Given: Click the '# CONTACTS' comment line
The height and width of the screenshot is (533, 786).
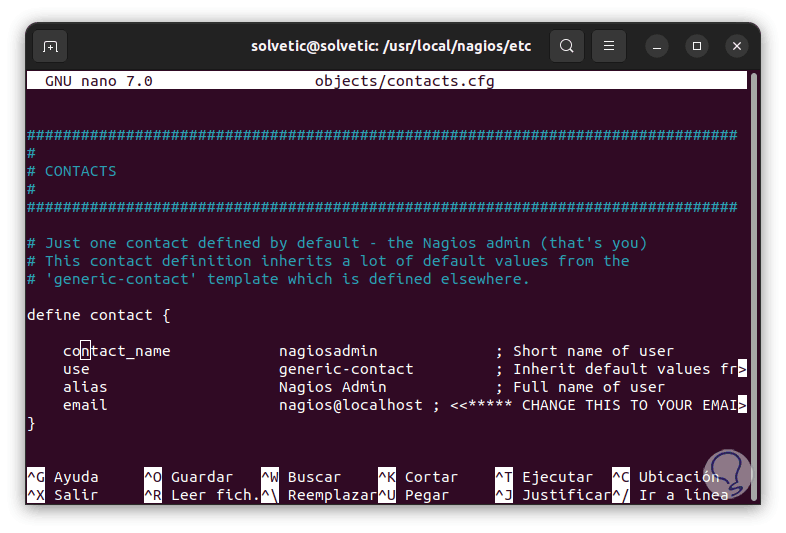Looking at the screenshot, I should 72,171.
